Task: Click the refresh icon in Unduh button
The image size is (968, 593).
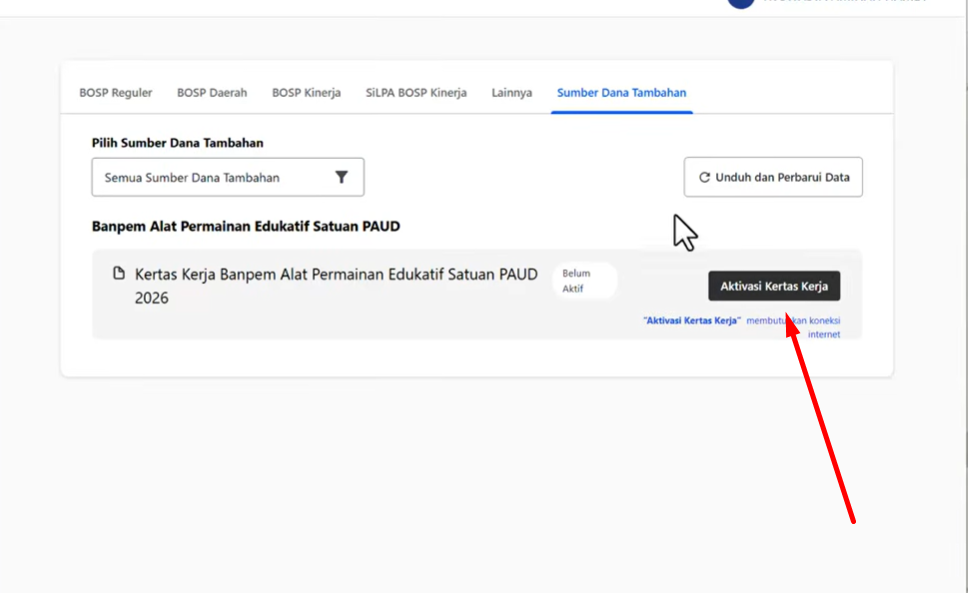Action: click(x=704, y=177)
